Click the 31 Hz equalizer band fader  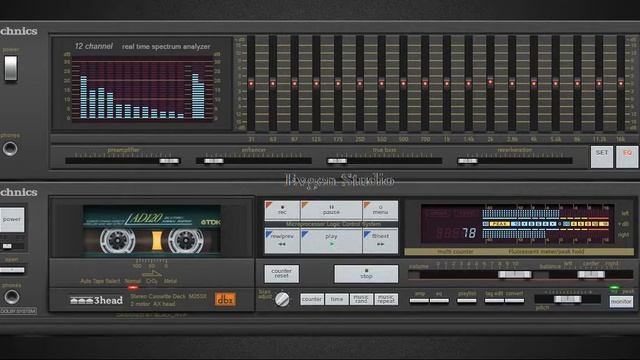tap(251, 83)
